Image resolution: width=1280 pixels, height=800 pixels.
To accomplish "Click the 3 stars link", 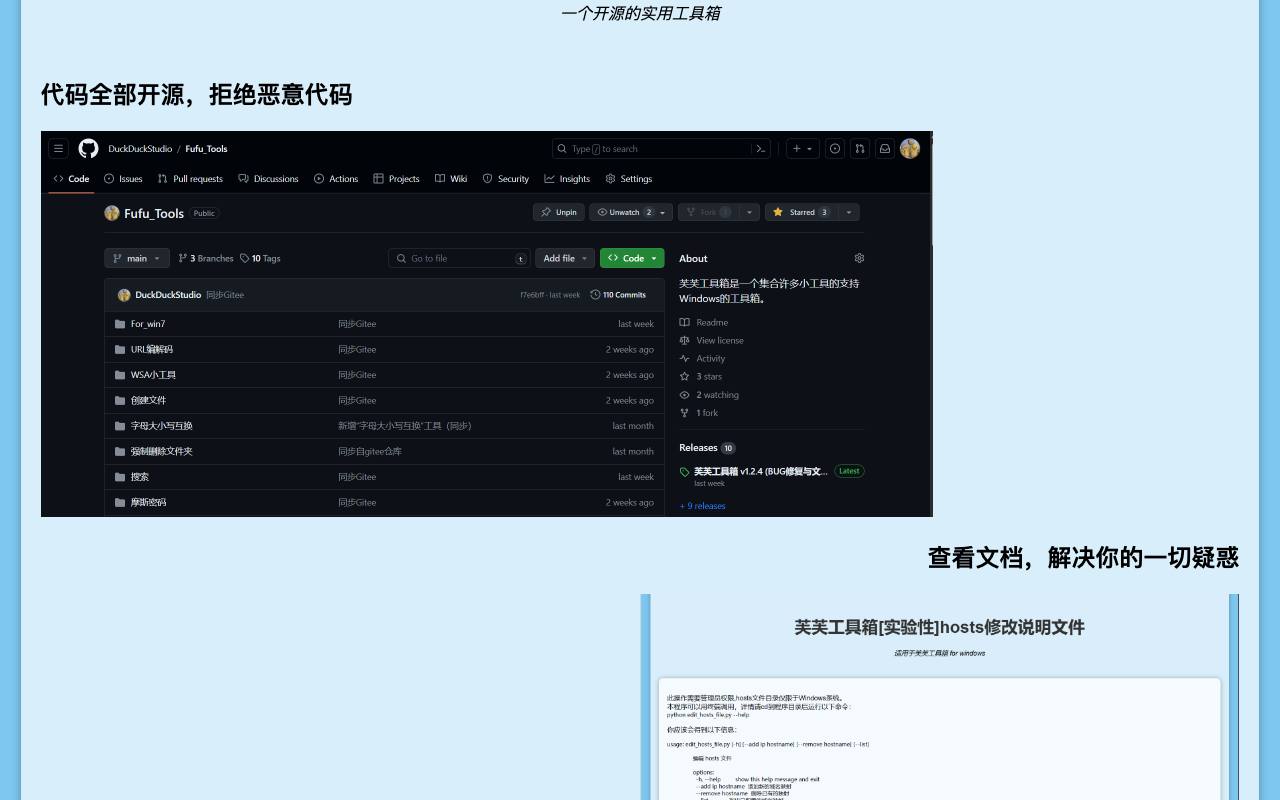I will 709,377.
